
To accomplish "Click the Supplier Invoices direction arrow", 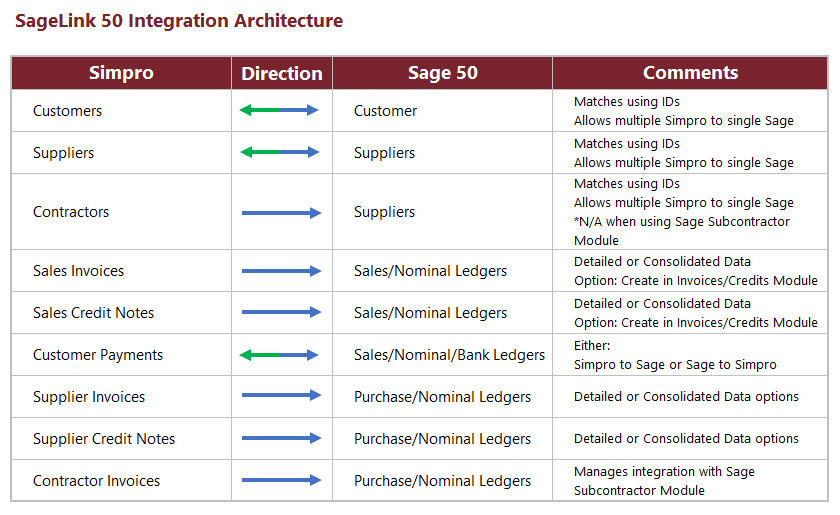I will click(x=281, y=396).
